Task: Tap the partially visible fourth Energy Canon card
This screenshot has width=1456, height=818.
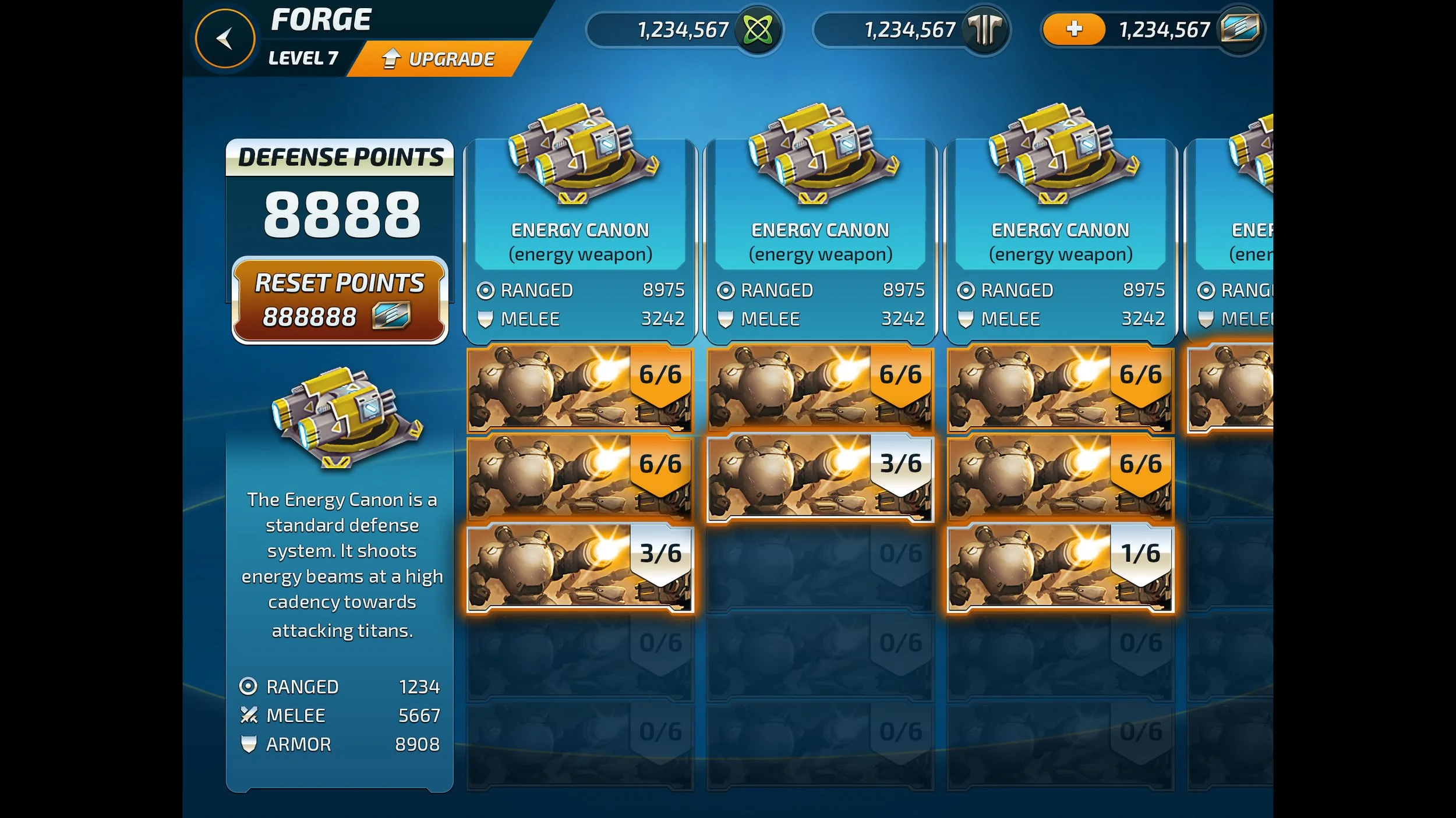Action: pyautogui.click(x=1230, y=239)
